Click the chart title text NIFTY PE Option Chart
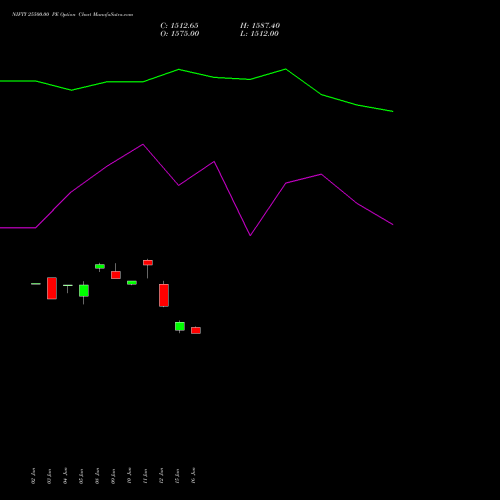The height and width of the screenshot is (500, 500). pyautogui.click(x=72, y=14)
